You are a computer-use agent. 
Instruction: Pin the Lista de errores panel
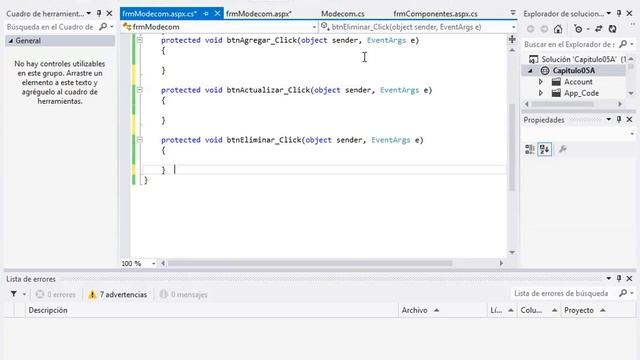pyautogui.click(x=619, y=278)
